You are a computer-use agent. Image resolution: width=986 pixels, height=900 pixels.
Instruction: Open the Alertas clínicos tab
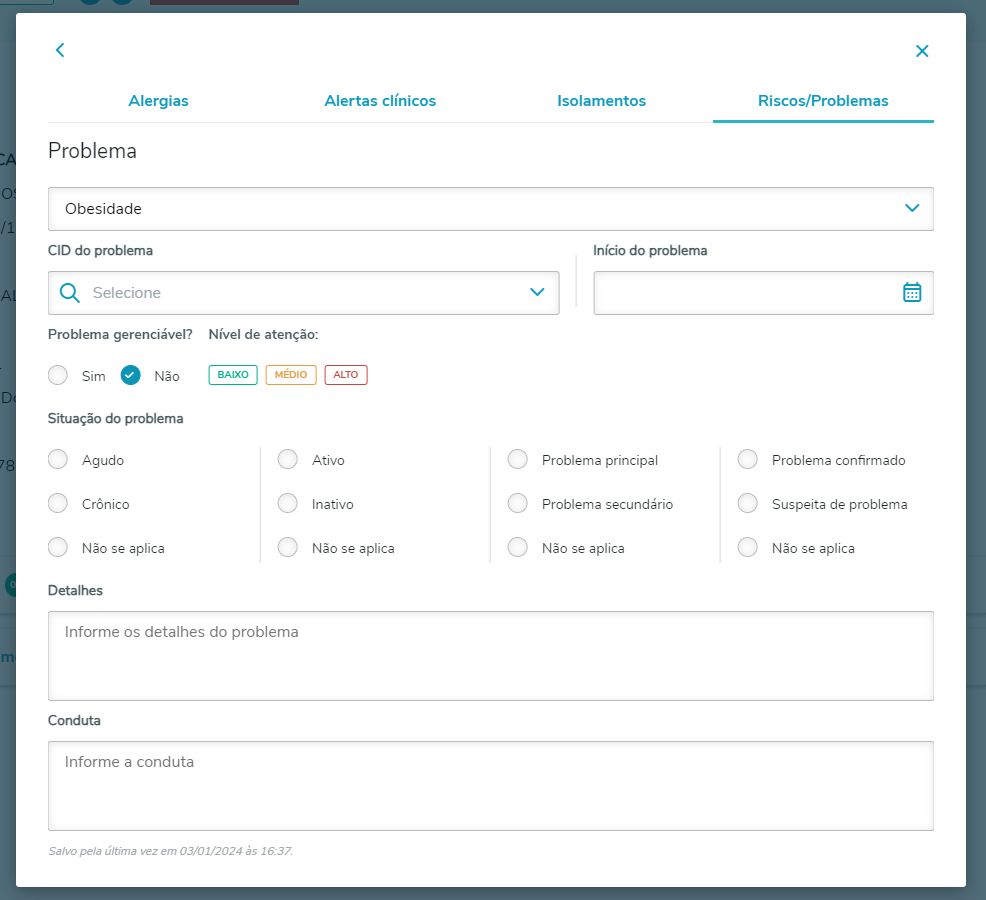(x=380, y=101)
